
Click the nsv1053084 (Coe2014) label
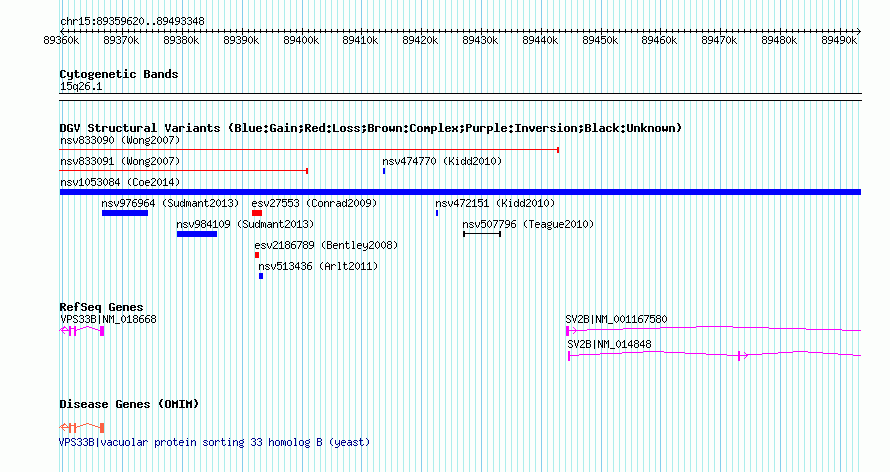120,182
